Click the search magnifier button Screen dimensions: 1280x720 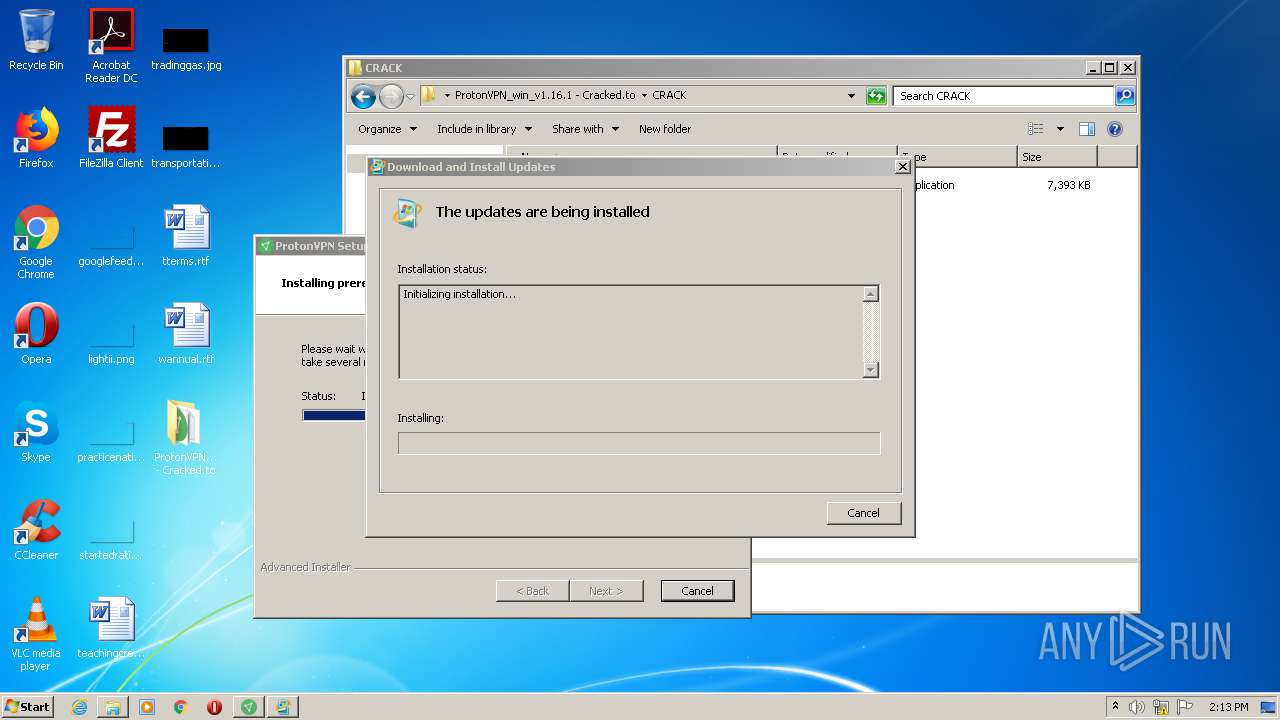[1125, 96]
